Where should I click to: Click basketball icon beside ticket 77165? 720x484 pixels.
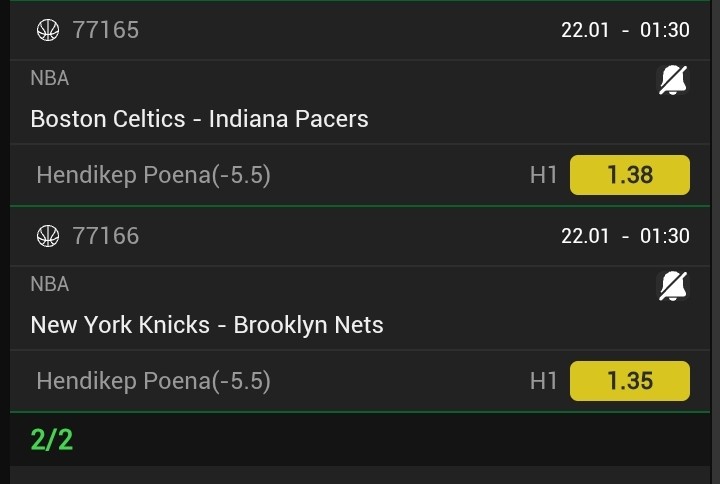48,30
